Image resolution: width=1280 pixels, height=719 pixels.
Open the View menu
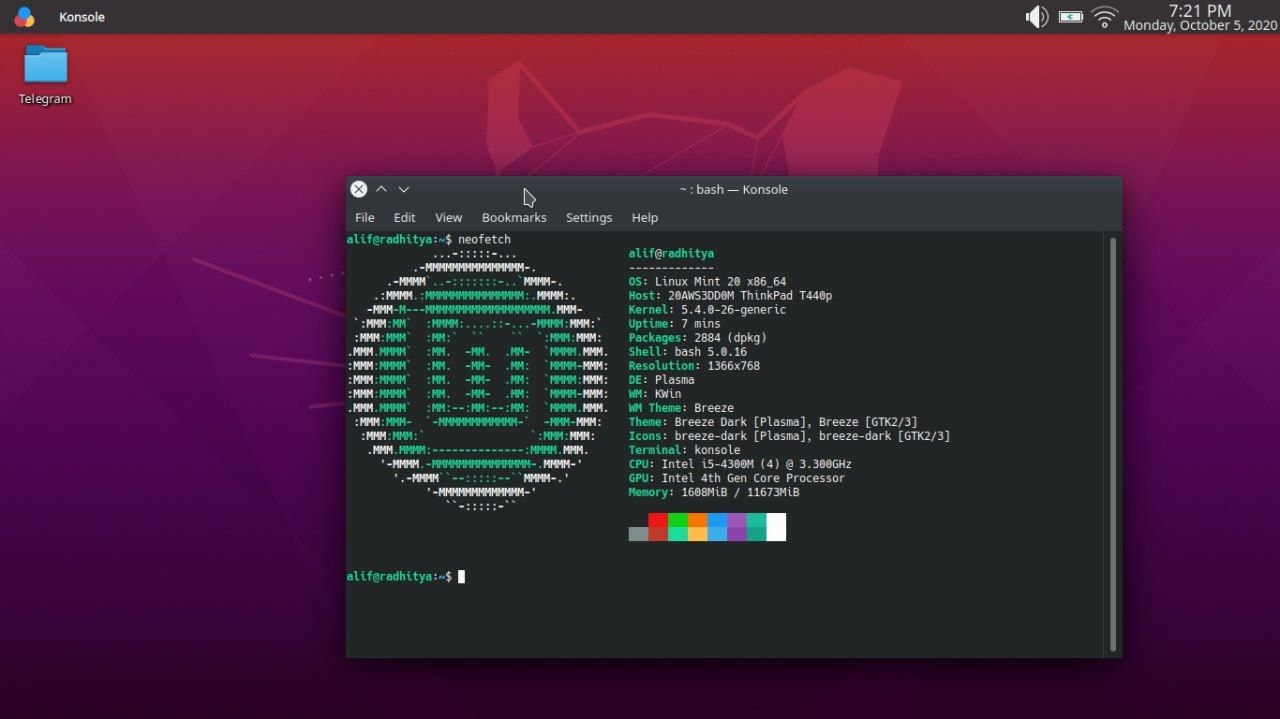(x=448, y=217)
